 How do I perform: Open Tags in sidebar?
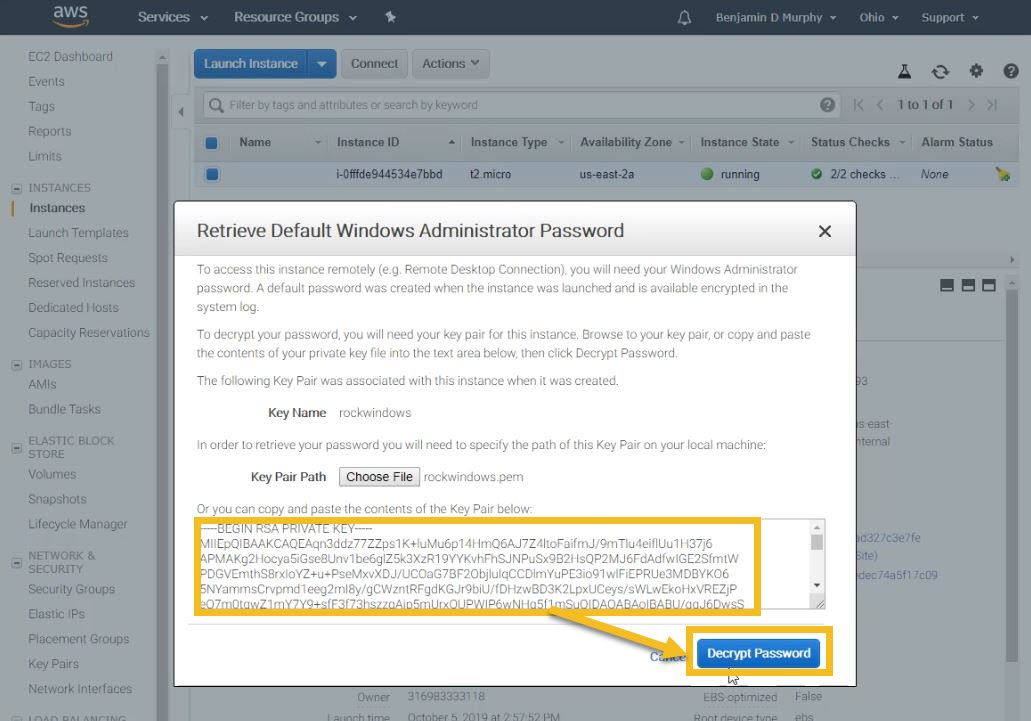(41, 106)
